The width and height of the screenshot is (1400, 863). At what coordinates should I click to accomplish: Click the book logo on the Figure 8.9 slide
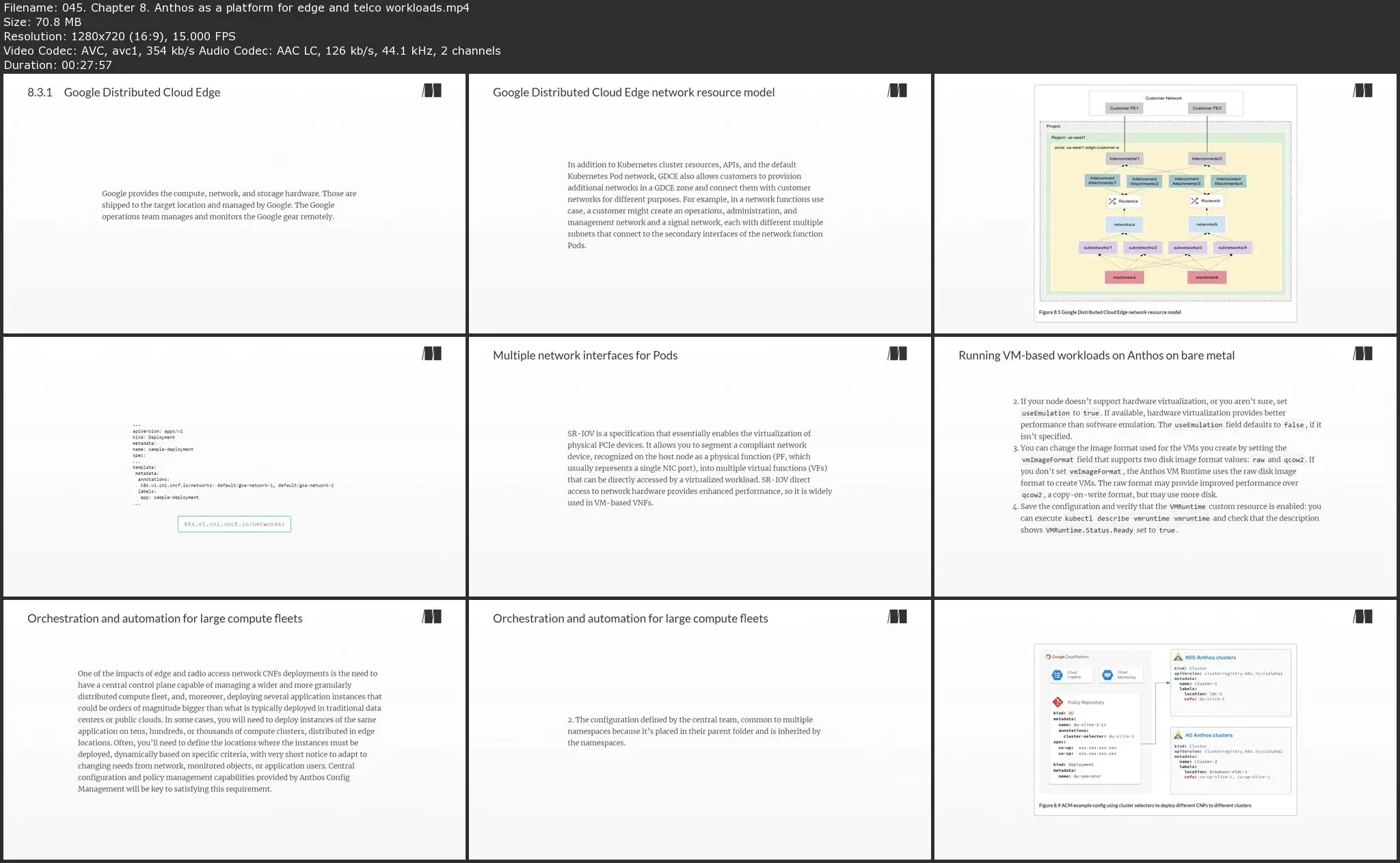click(1363, 617)
